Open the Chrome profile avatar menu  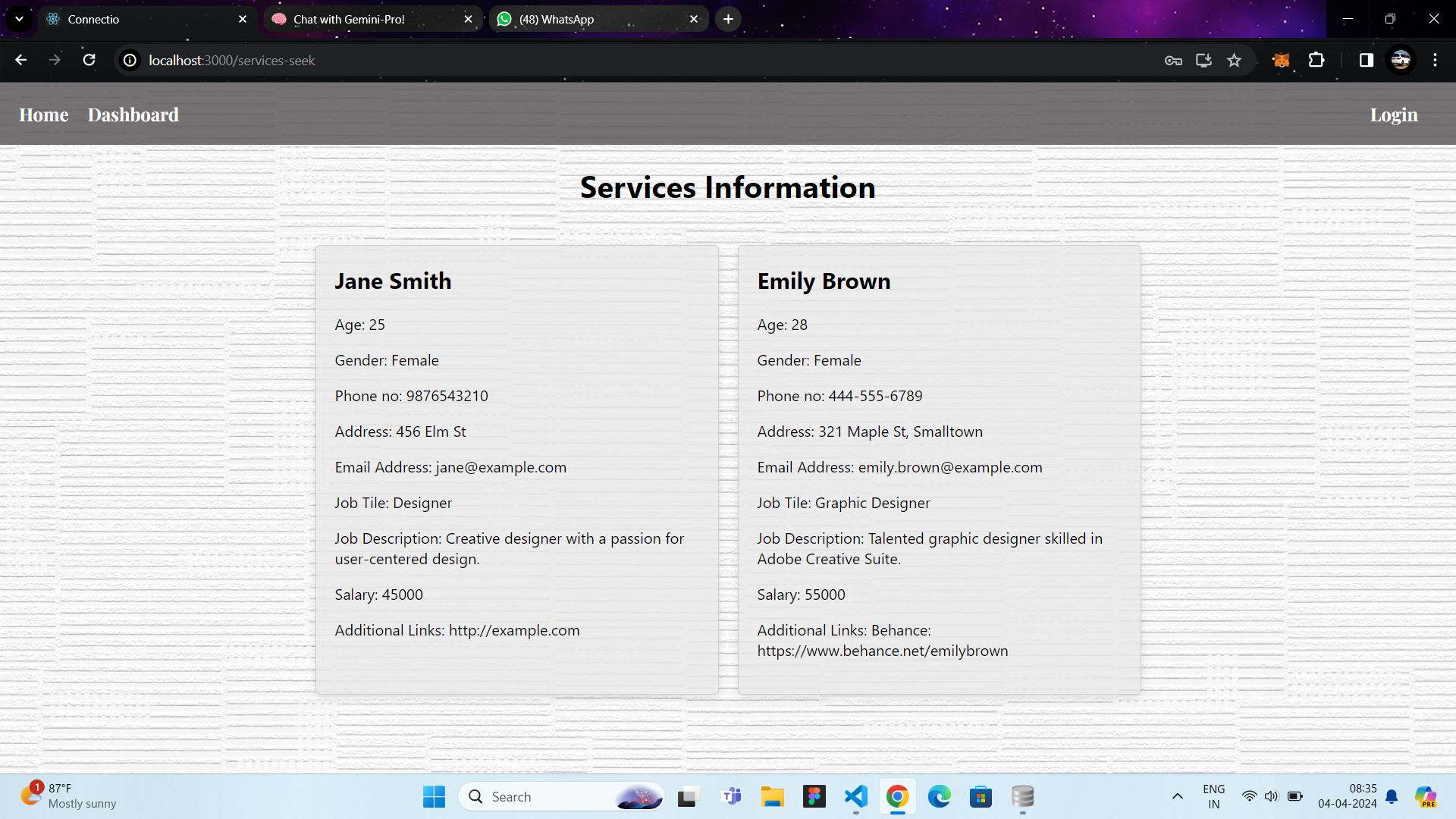click(1401, 60)
